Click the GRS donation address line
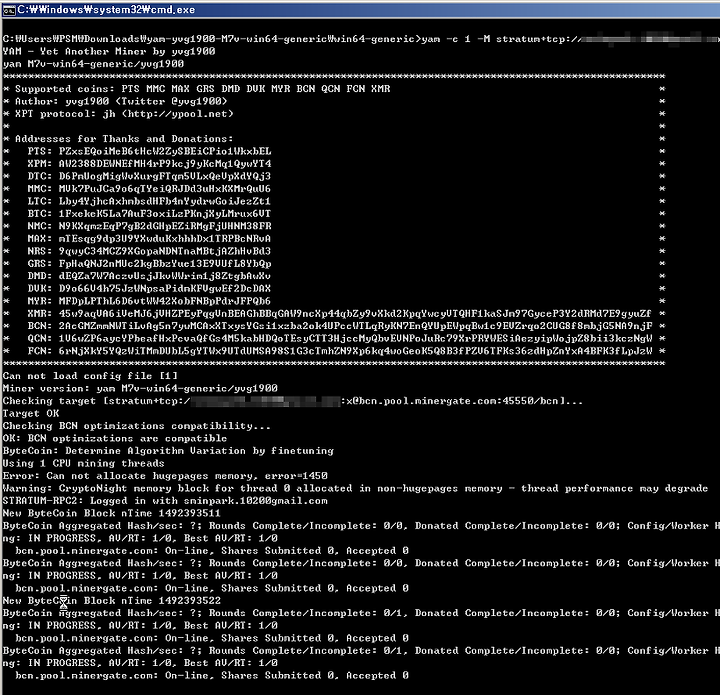720x695 pixels. (149, 263)
